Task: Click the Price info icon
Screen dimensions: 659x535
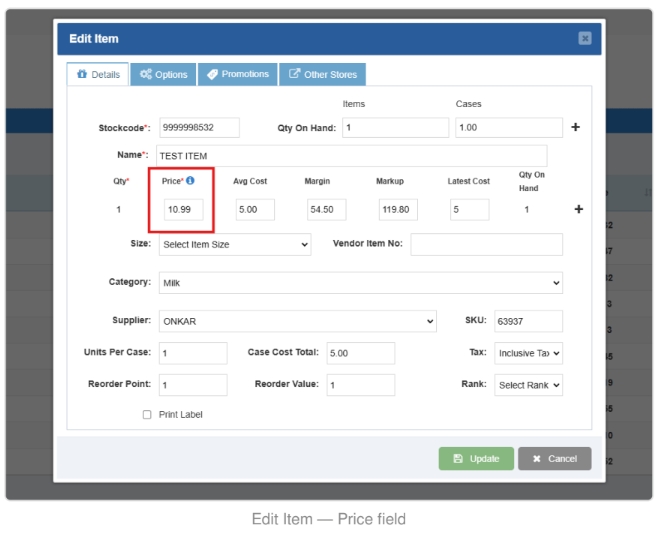Action: (190, 180)
